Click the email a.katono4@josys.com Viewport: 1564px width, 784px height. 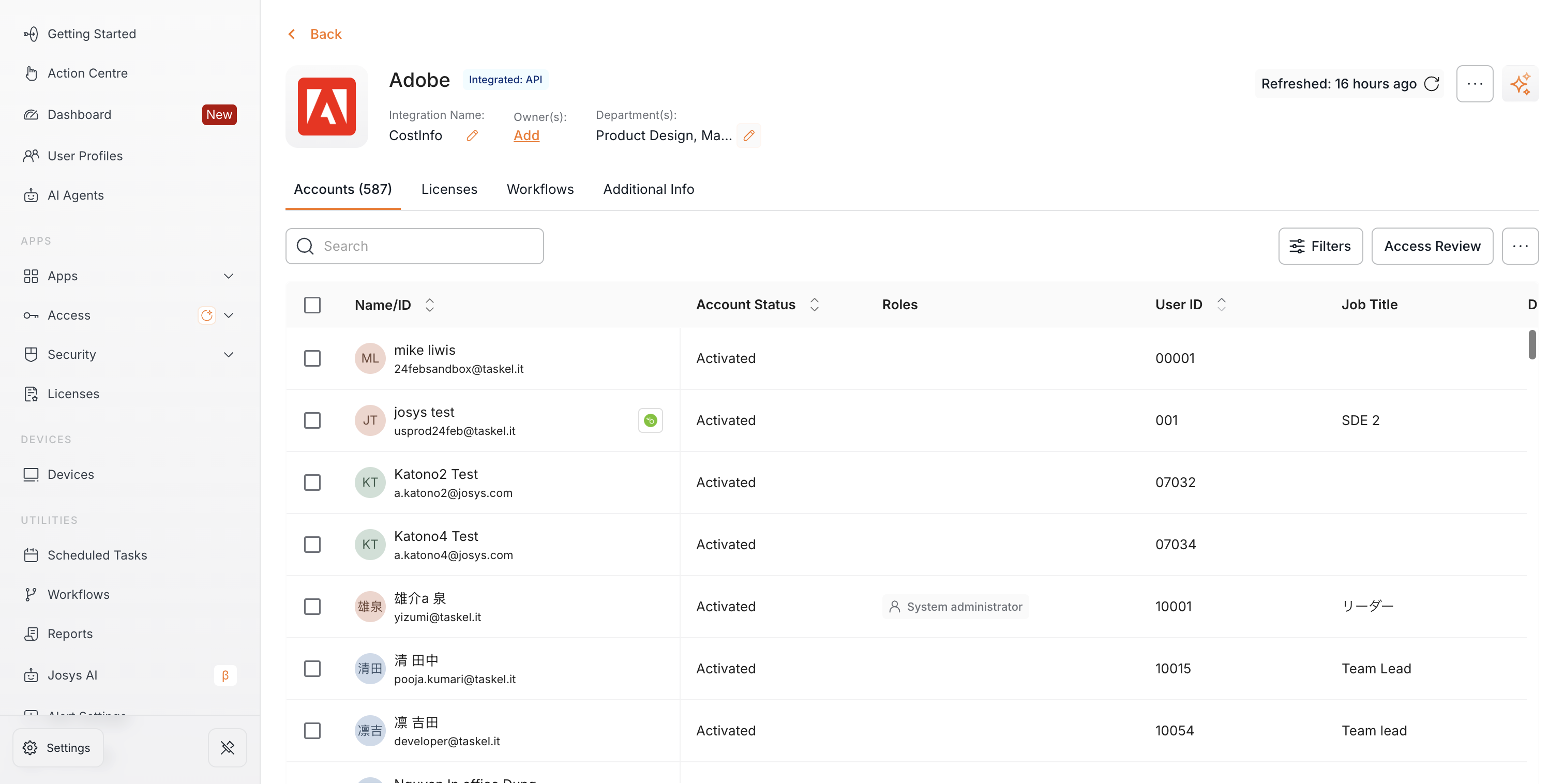click(454, 554)
